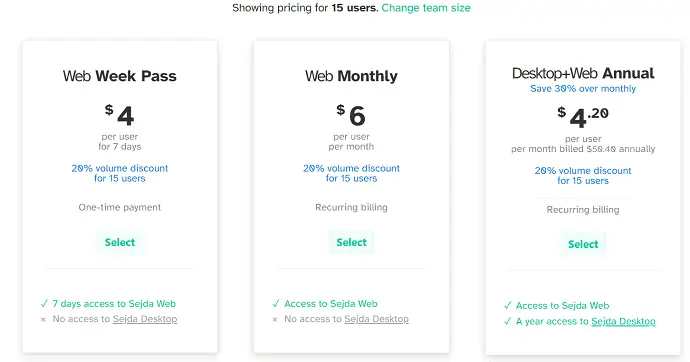Click Save 30% over monthly text
Image resolution: width=690 pixels, height=362 pixels.
pyautogui.click(x=583, y=88)
